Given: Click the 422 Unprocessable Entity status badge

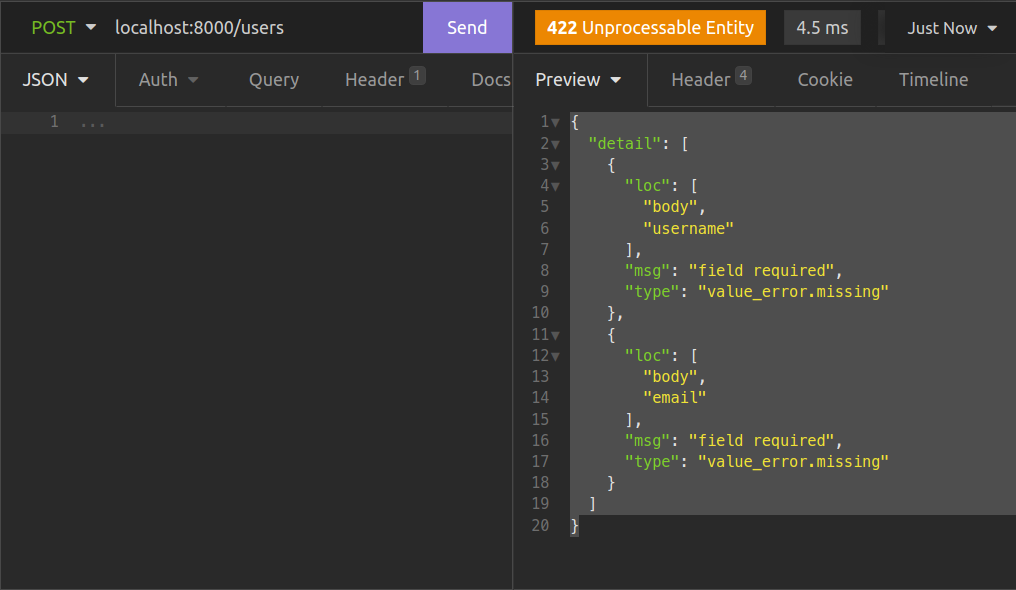Looking at the screenshot, I should click(650, 28).
